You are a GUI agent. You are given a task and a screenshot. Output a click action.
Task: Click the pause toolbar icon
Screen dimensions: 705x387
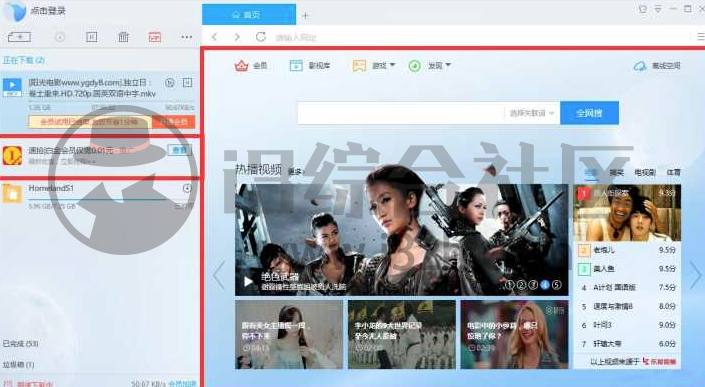tap(91, 37)
